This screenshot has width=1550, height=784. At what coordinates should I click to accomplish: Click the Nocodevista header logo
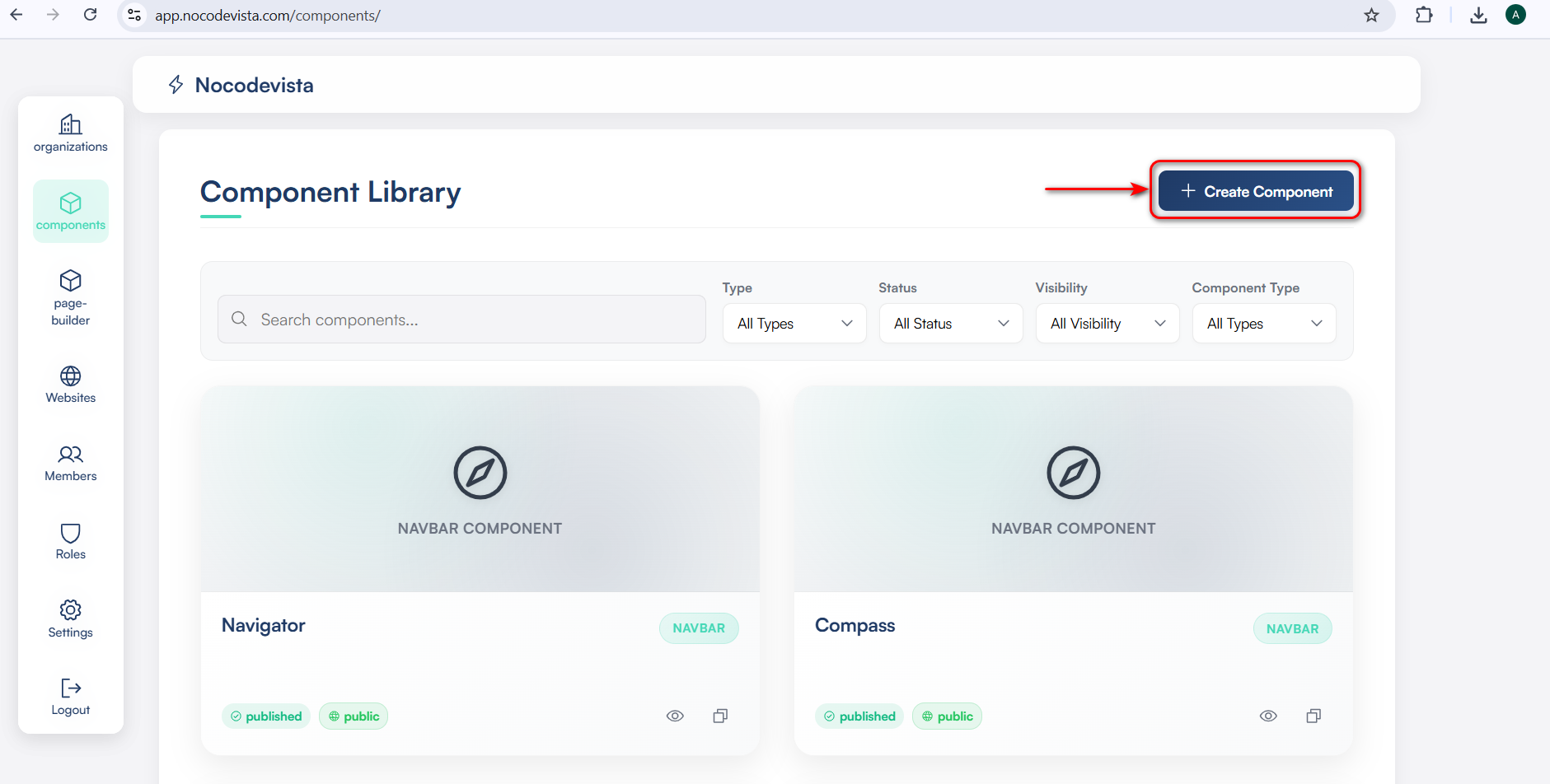point(241,85)
